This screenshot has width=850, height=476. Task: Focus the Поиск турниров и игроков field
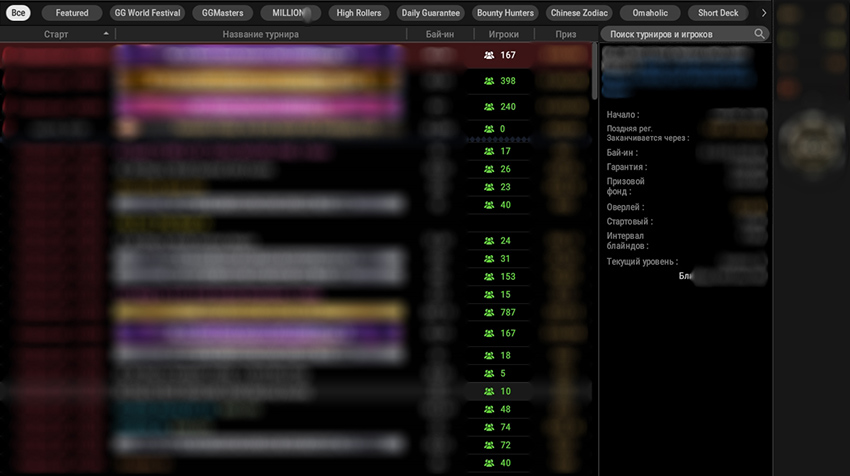pos(678,34)
